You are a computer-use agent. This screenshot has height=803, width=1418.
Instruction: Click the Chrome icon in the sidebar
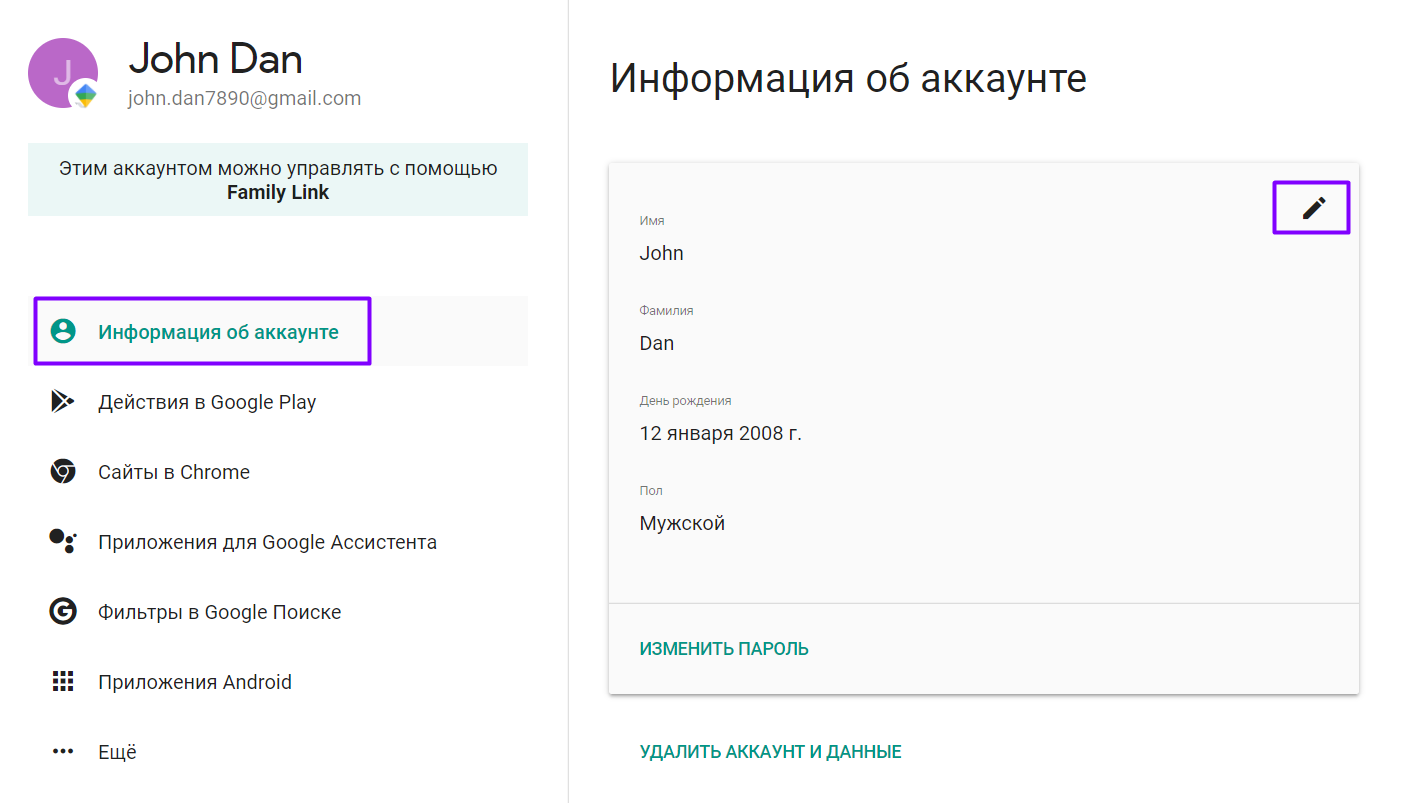(x=63, y=472)
